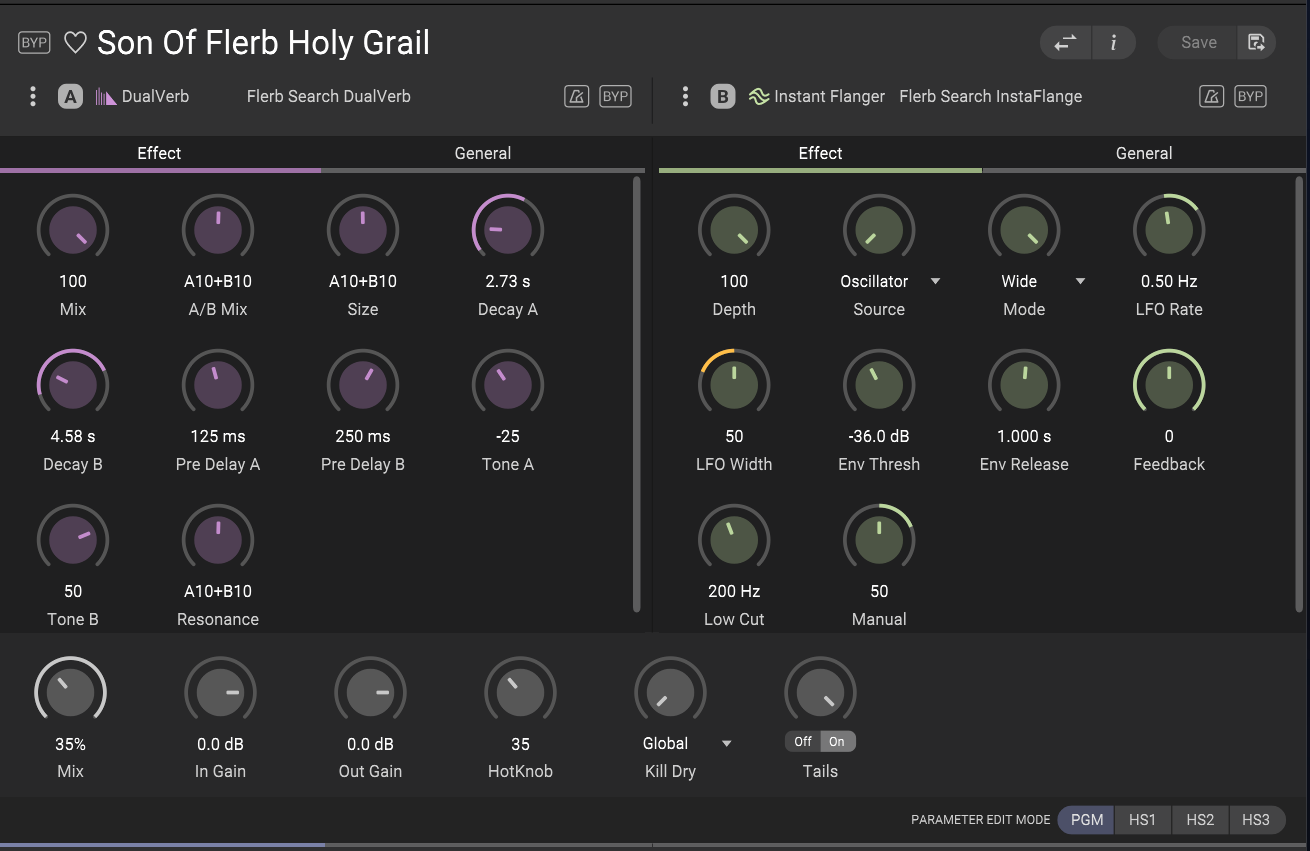Open the Flerb Search DualVerb preset selector

[329, 97]
